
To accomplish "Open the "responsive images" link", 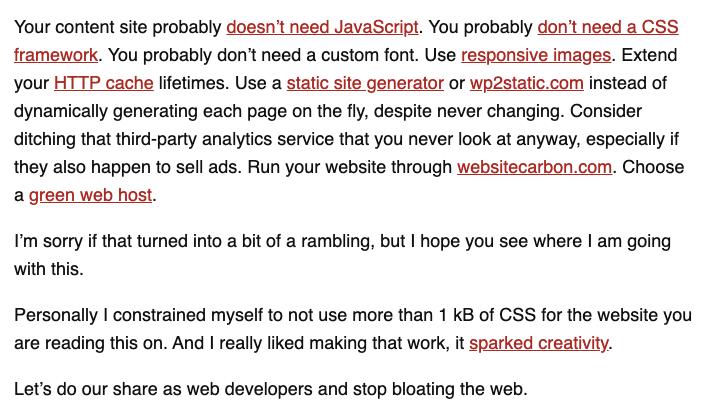I will (x=536, y=55).
